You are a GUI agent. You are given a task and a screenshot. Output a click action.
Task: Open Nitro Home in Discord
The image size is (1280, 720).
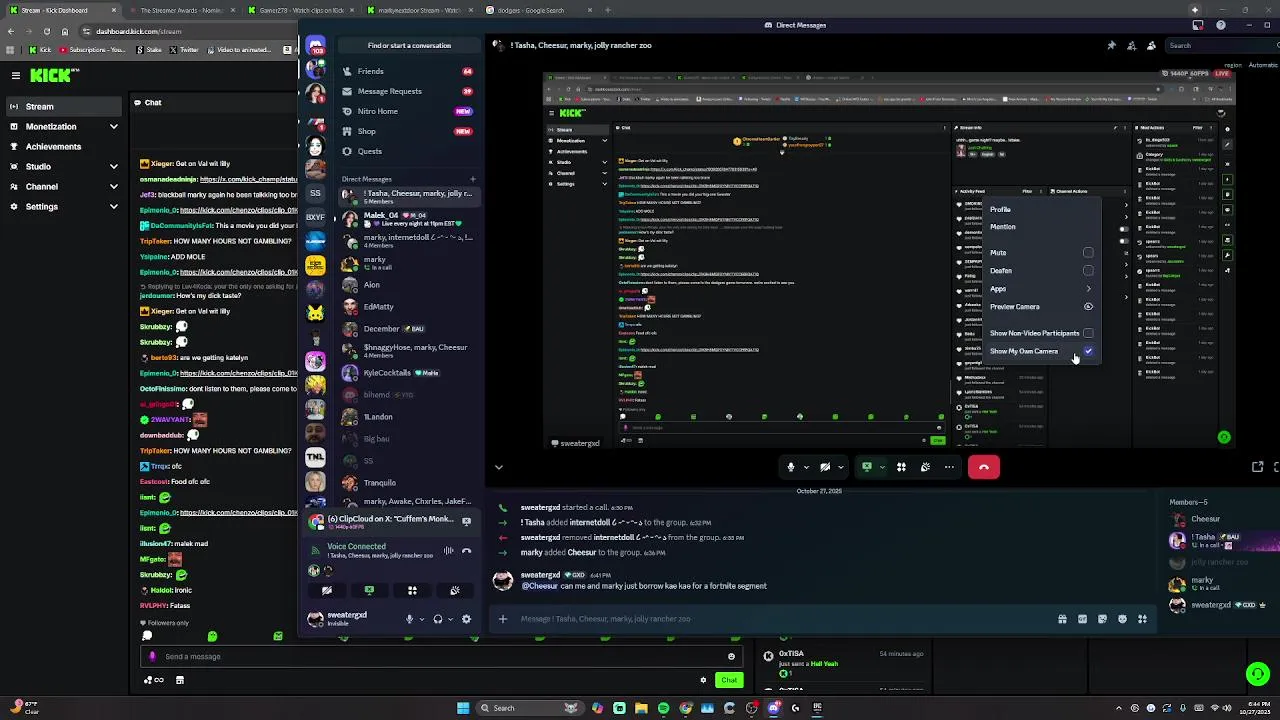pyautogui.click(x=407, y=111)
